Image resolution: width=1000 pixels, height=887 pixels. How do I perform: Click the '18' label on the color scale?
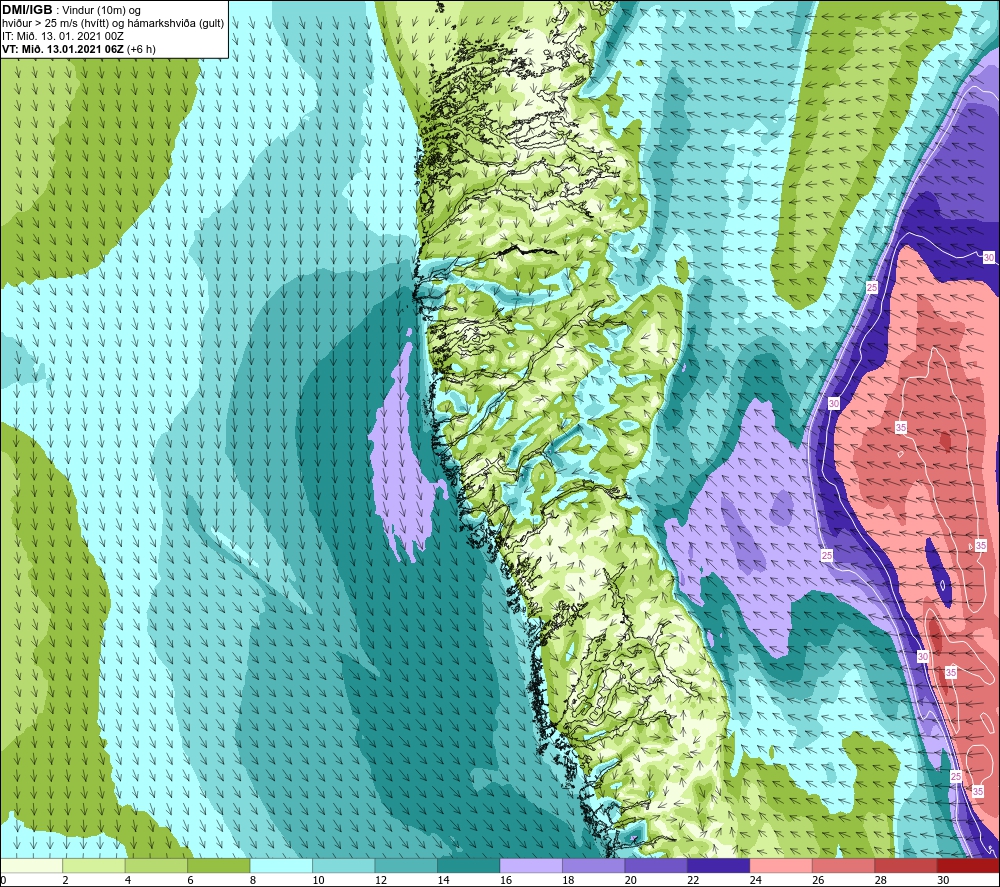point(568,880)
